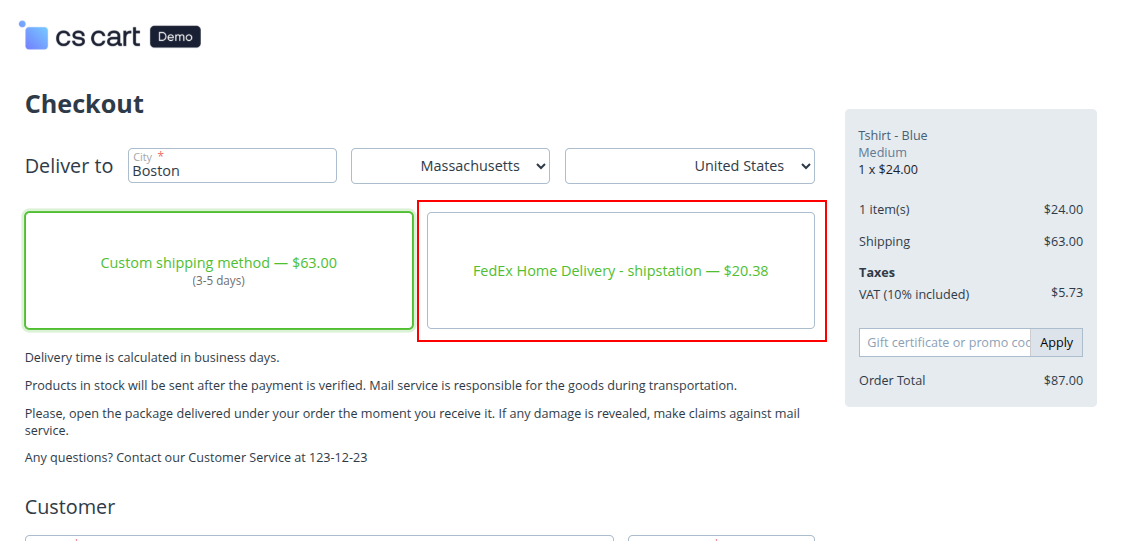Click the Checkout page heading
The width and height of the screenshot is (1147, 541).
click(84, 104)
